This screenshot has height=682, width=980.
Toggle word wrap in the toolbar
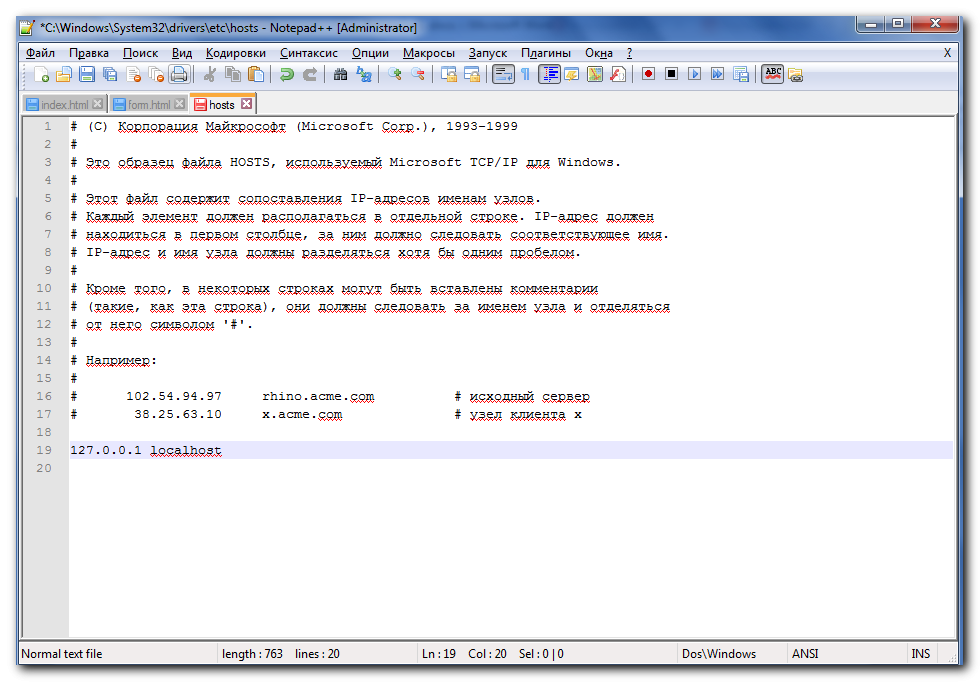click(503, 74)
